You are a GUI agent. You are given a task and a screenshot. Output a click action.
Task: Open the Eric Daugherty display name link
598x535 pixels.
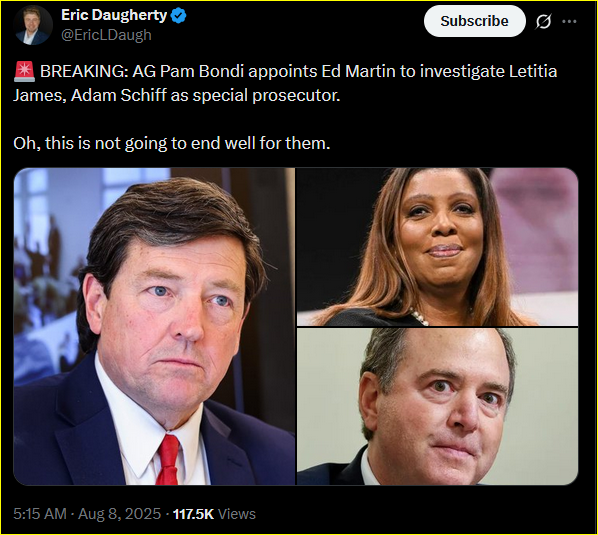coord(114,15)
